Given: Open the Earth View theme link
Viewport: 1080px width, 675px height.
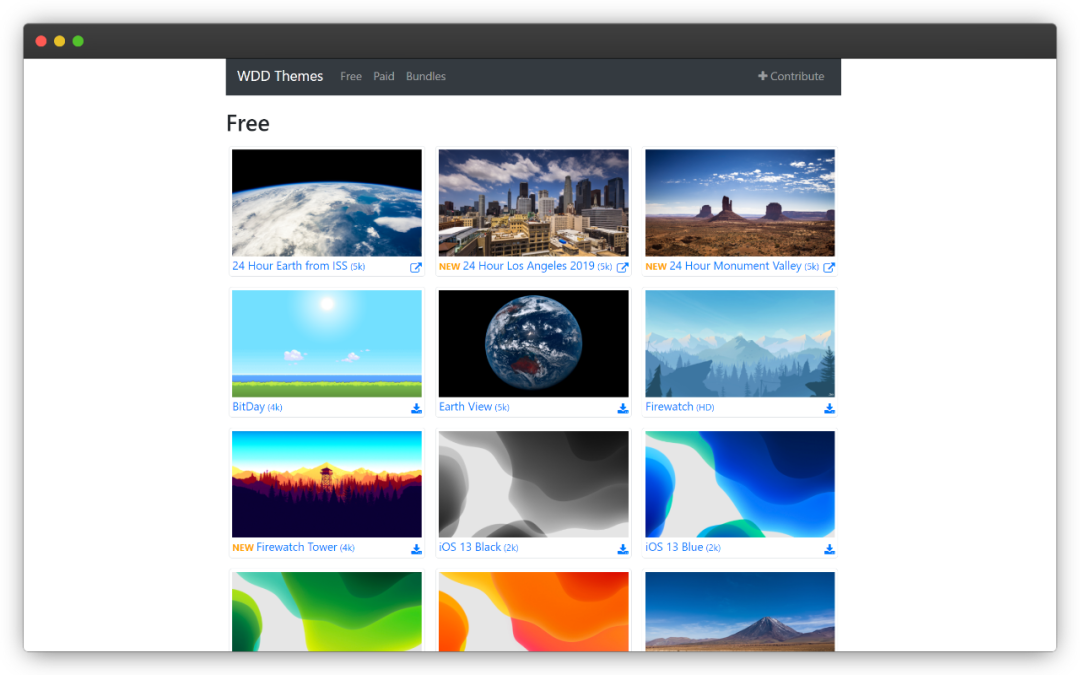Looking at the screenshot, I should (x=474, y=406).
